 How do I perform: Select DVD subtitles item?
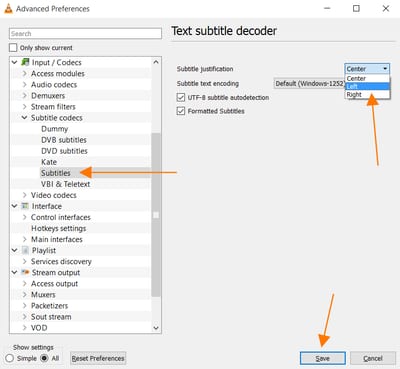tap(64, 151)
